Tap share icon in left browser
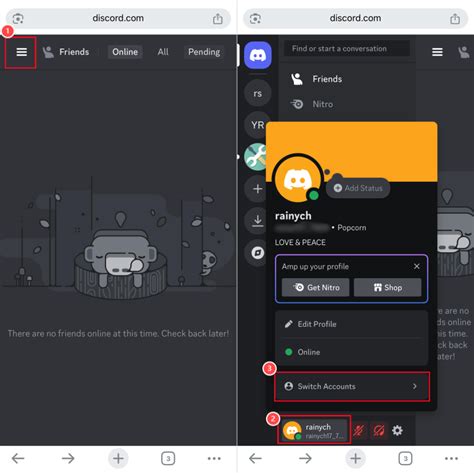Screen dimensions: 474x473 point(218,18)
